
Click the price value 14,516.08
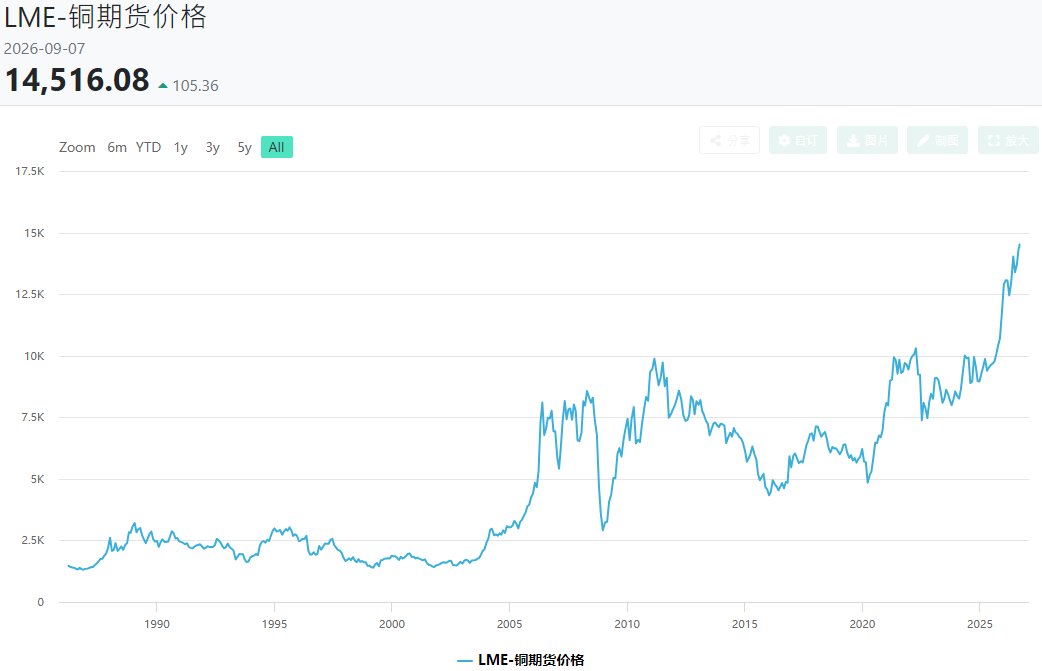tap(77, 80)
